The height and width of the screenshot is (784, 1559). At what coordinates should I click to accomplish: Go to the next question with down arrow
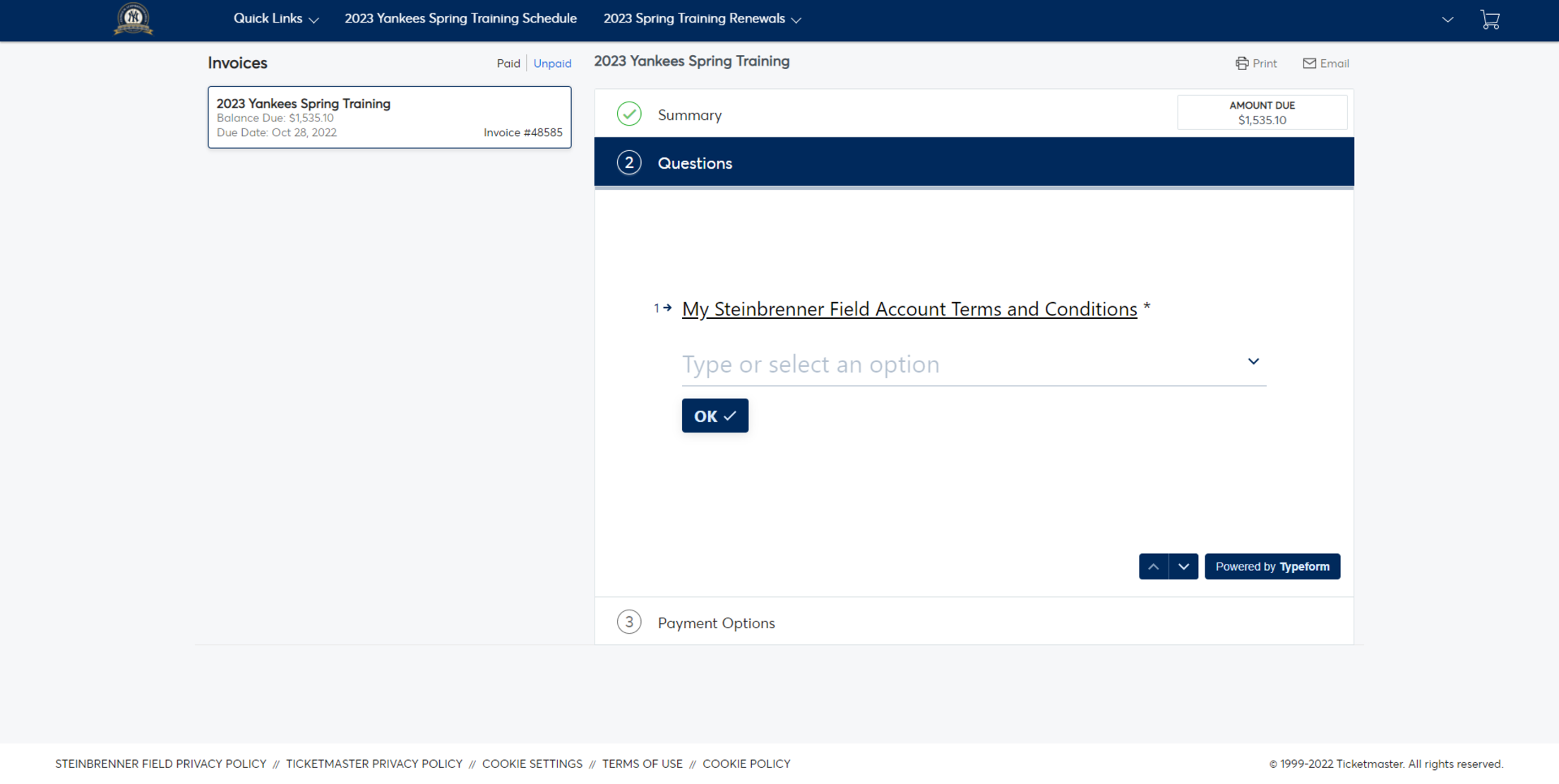point(1184,567)
